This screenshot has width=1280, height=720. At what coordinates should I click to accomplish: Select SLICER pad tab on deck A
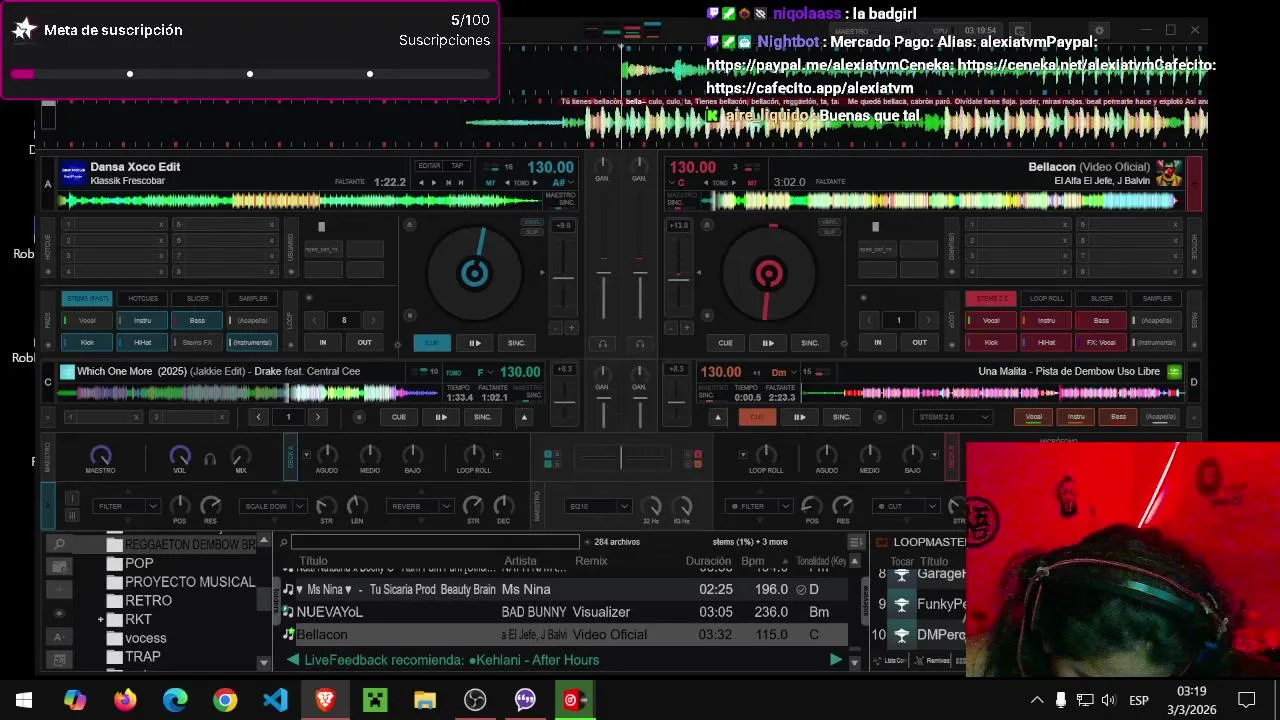pyautogui.click(x=198, y=298)
